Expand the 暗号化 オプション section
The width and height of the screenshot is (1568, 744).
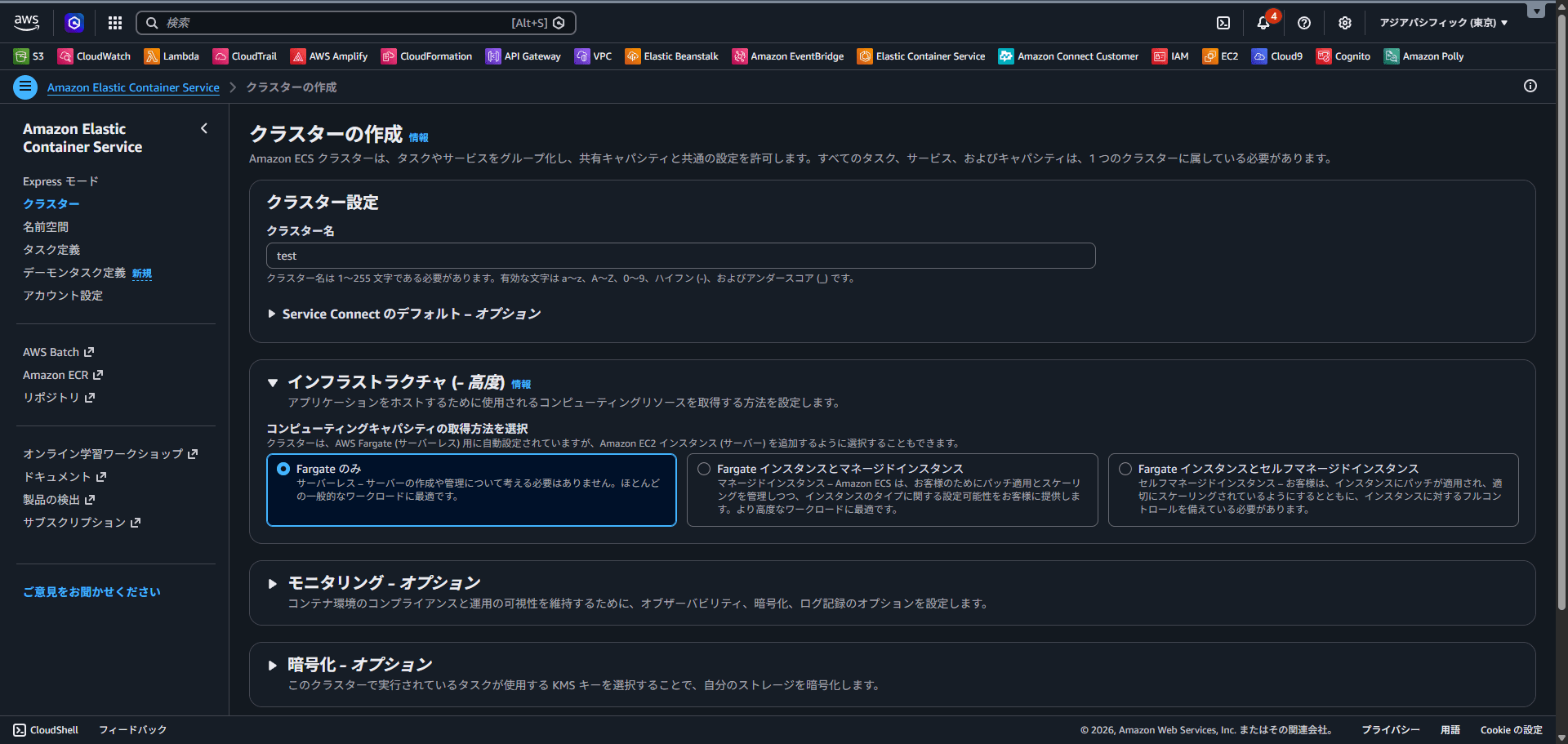pyautogui.click(x=273, y=665)
